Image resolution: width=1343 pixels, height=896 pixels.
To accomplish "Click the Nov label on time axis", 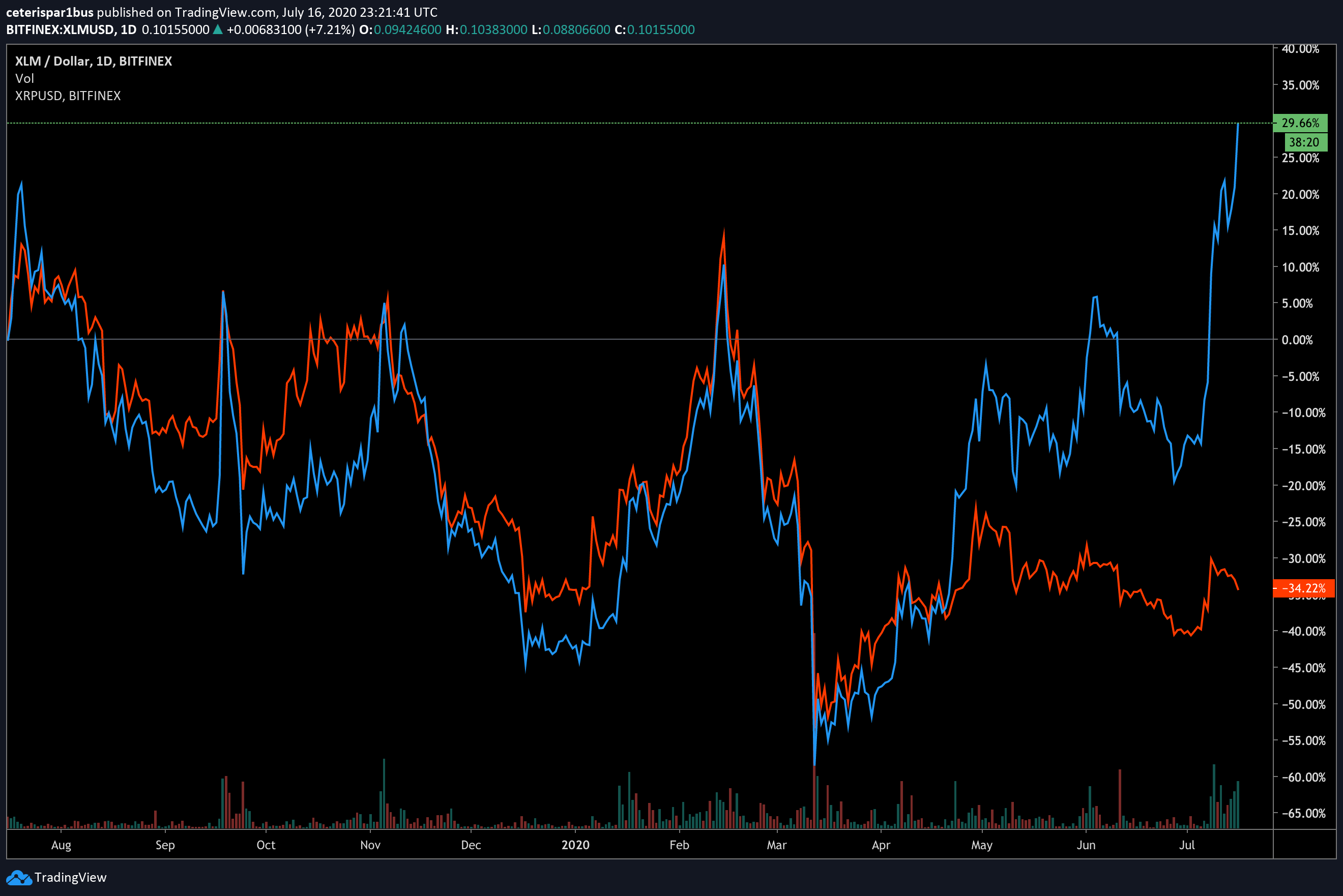I will coord(370,845).
